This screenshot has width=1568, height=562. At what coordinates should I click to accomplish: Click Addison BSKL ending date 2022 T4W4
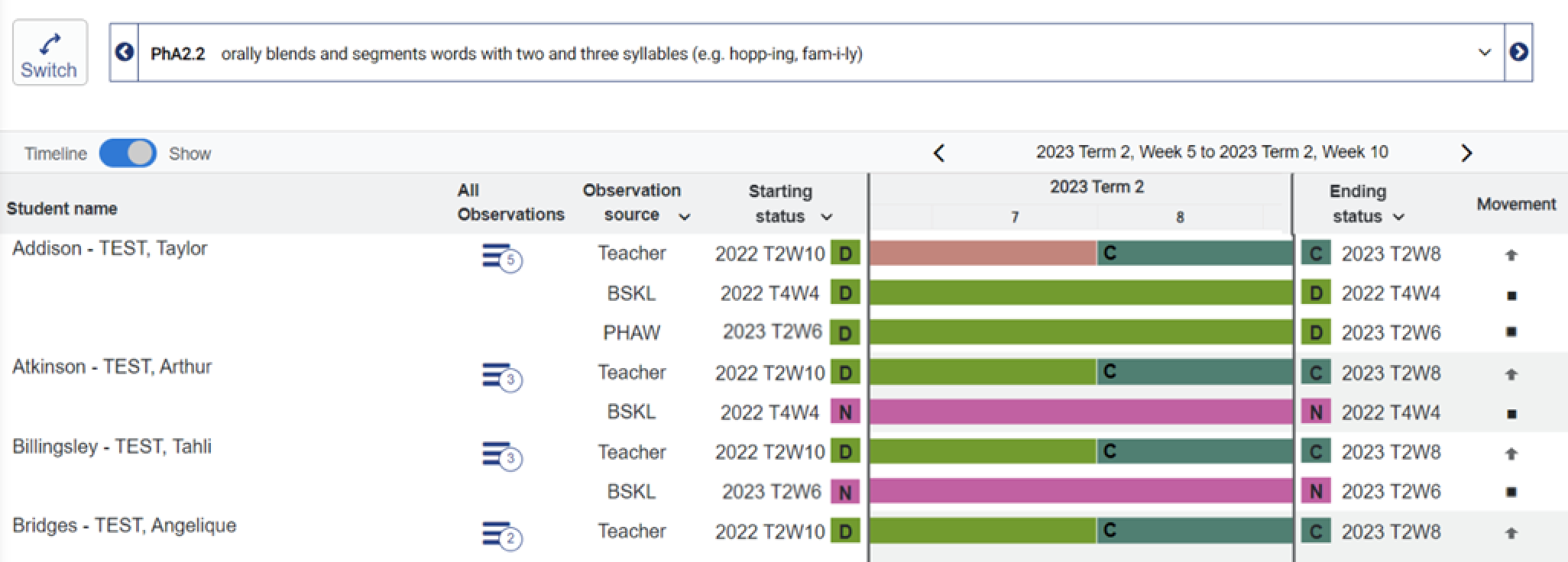coord(1391,293)
